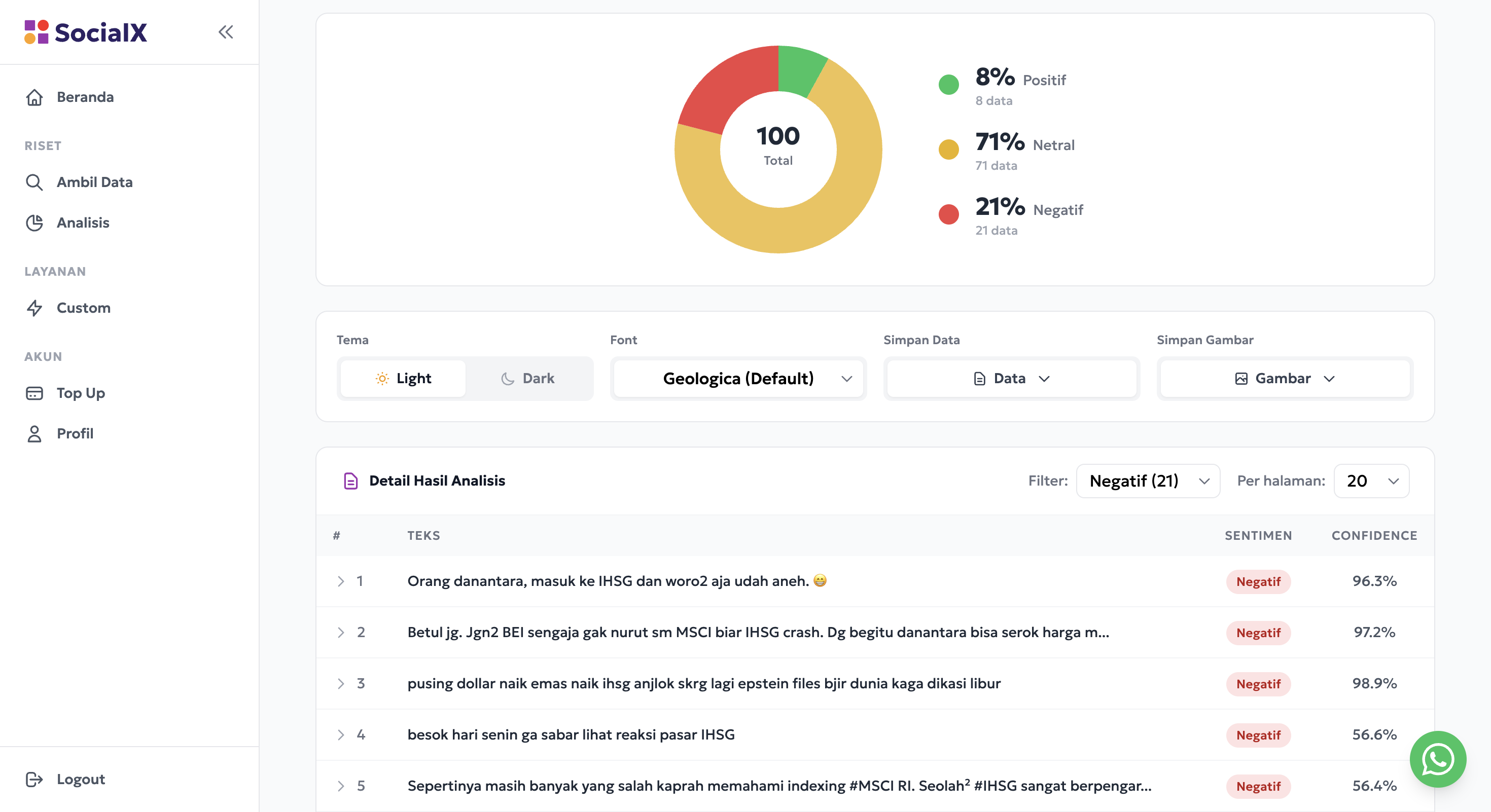Open the Simpan Gambar button
1491x812 pixels.
coord(1285,378)
